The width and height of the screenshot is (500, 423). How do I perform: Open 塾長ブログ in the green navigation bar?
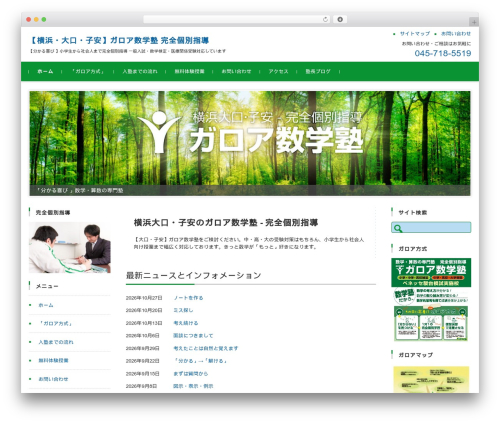point(318,71)
